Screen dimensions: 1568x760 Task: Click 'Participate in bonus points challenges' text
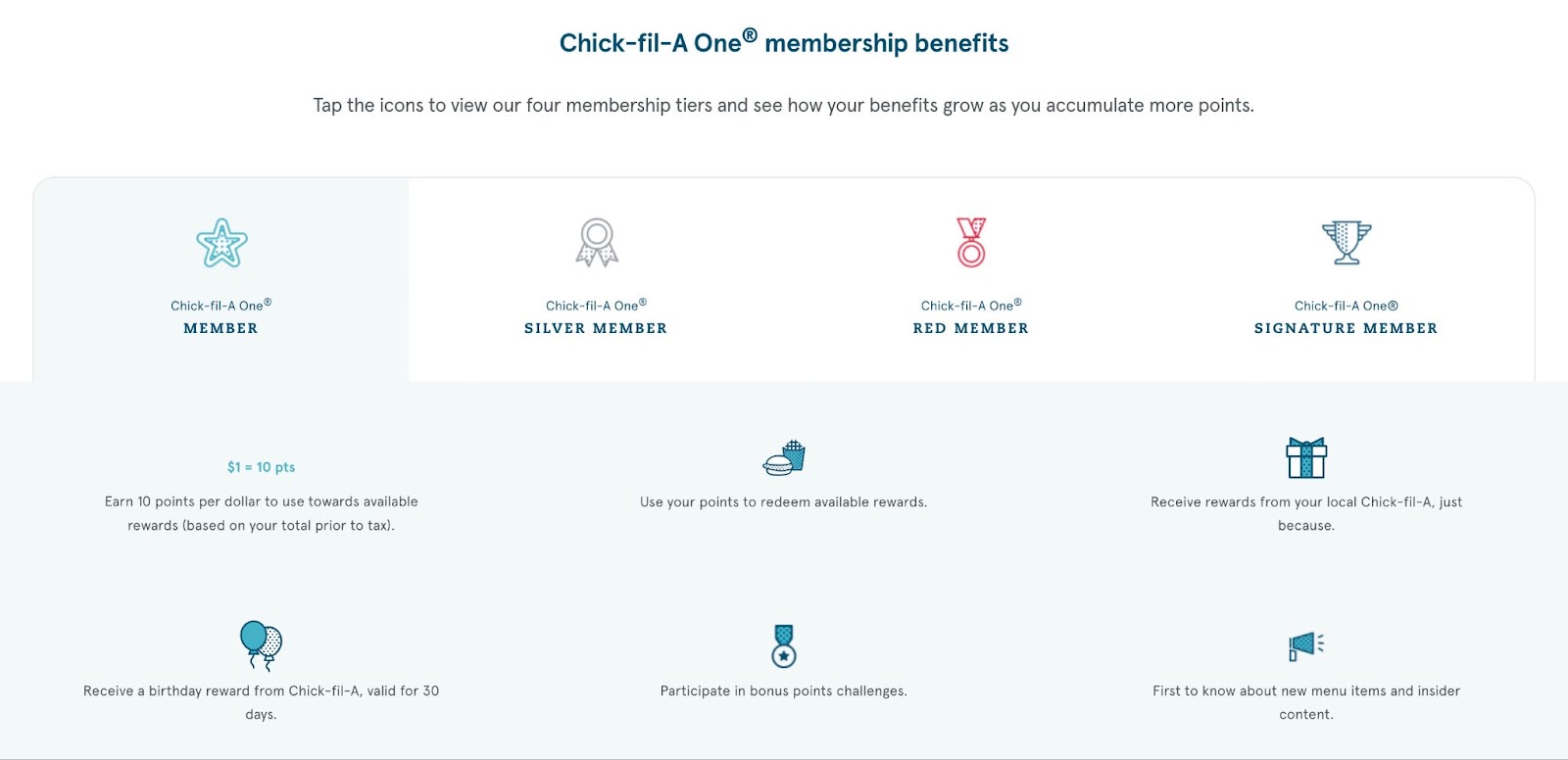pos(783,691)
